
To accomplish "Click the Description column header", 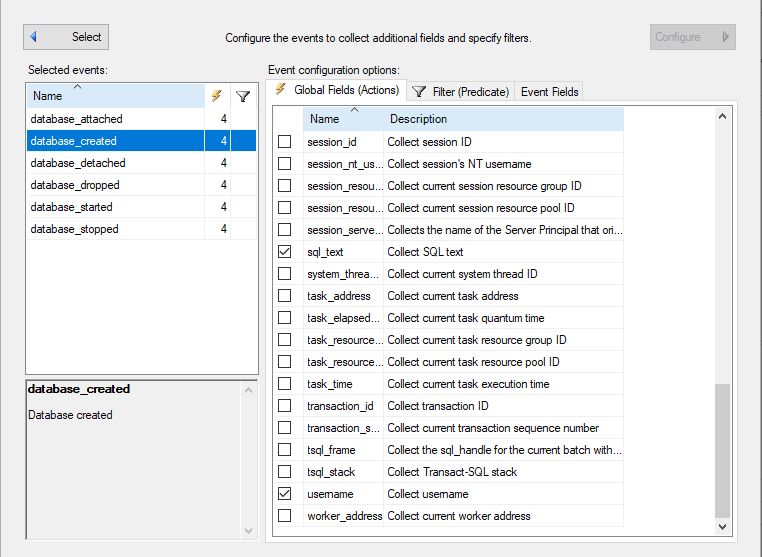I will 503,119.
